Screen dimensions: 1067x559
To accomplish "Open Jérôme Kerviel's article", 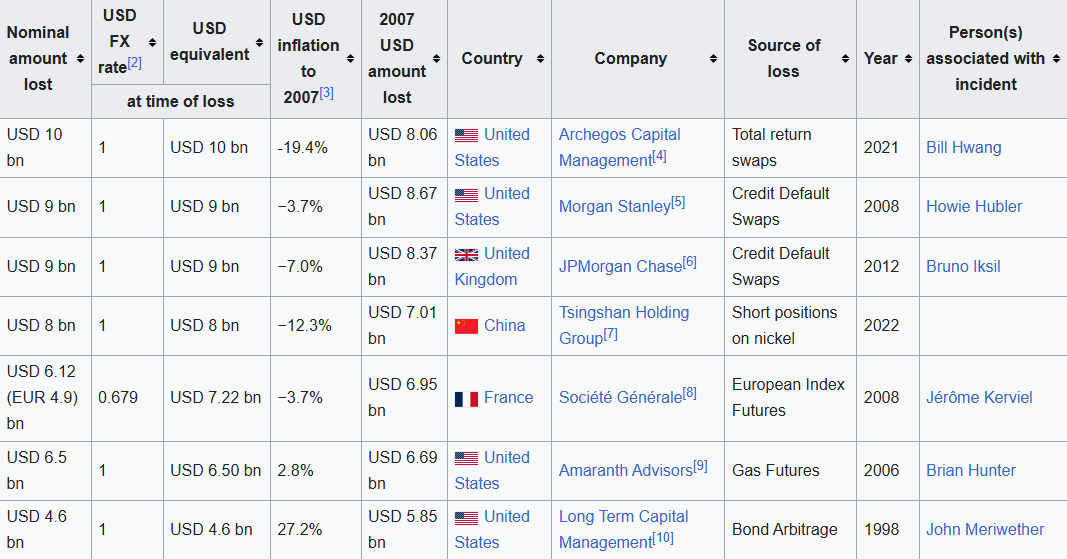I will tap(979, 398).
